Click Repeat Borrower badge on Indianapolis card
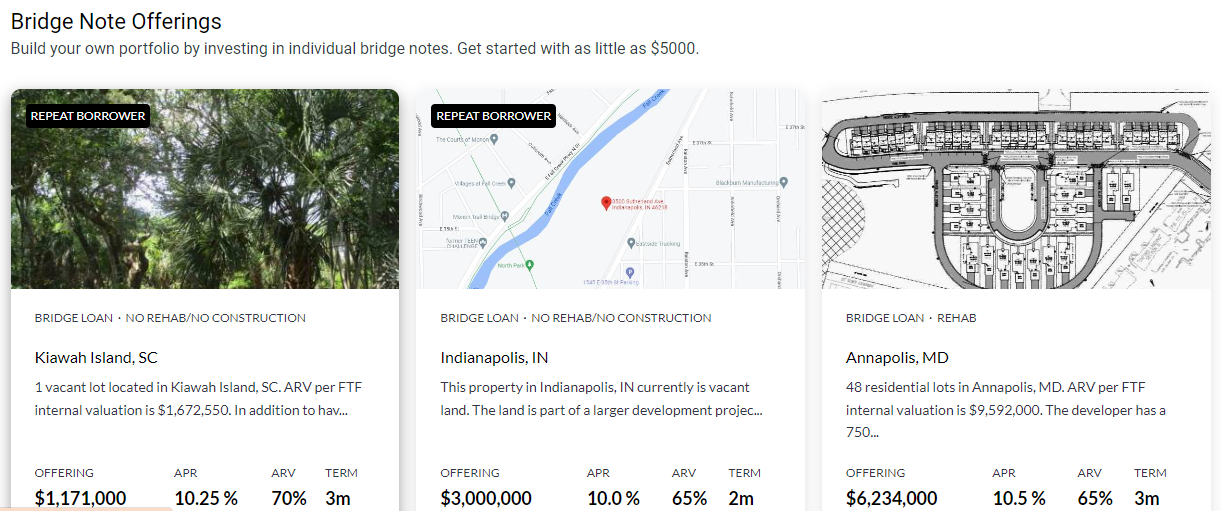Image resolution: width=1221 pixels, height=511 pixels. coord(494,116)
